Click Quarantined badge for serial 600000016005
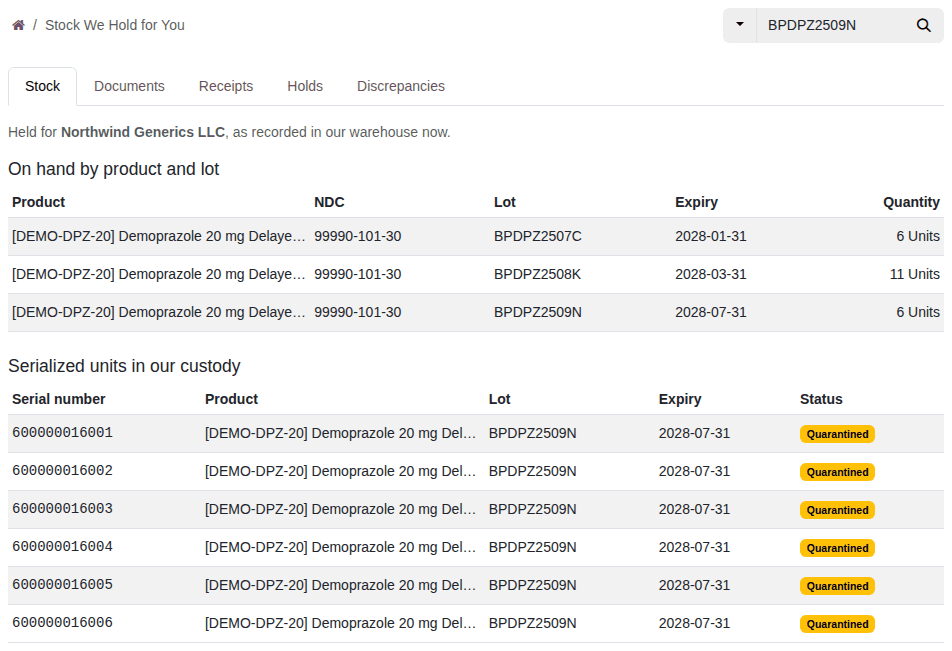 pyautogui.click(x=837, y=586)
